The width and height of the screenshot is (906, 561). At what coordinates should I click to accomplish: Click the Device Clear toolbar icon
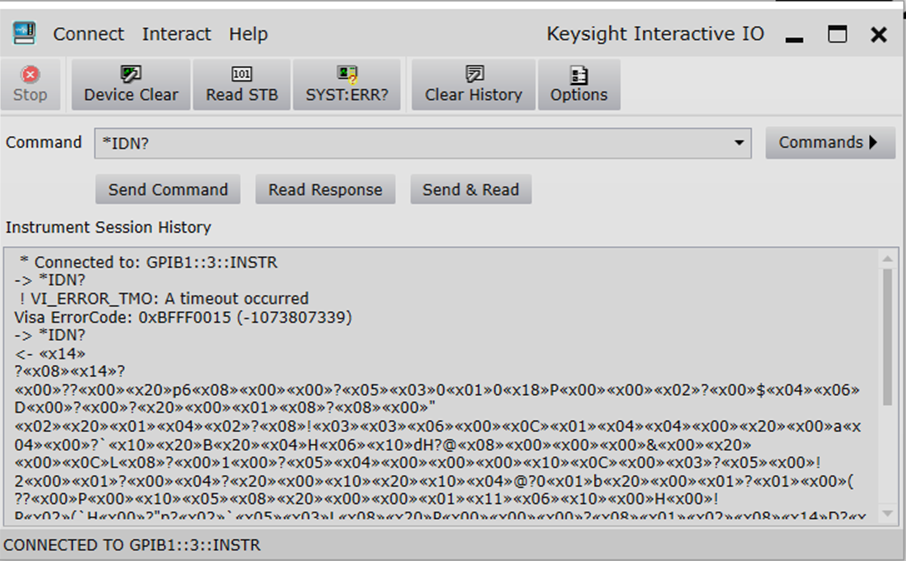pyautogui.click(x=130, y=75)
